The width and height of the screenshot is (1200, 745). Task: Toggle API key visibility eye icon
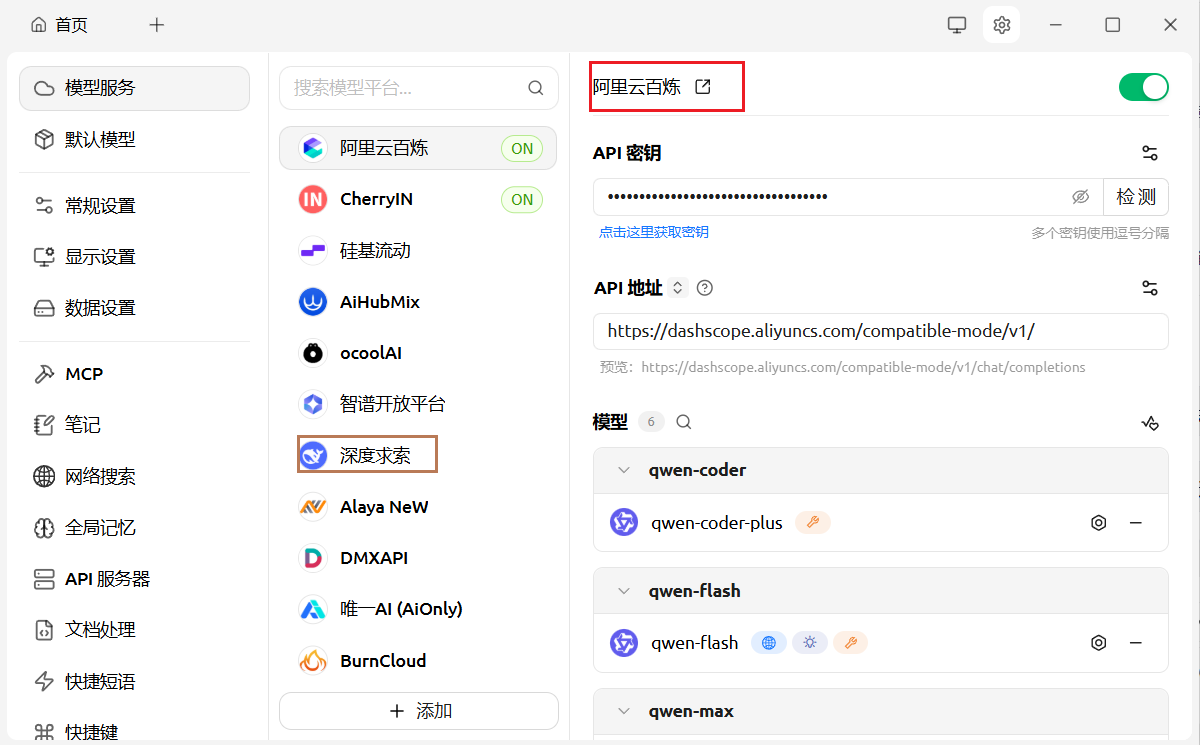(1080, 197)
